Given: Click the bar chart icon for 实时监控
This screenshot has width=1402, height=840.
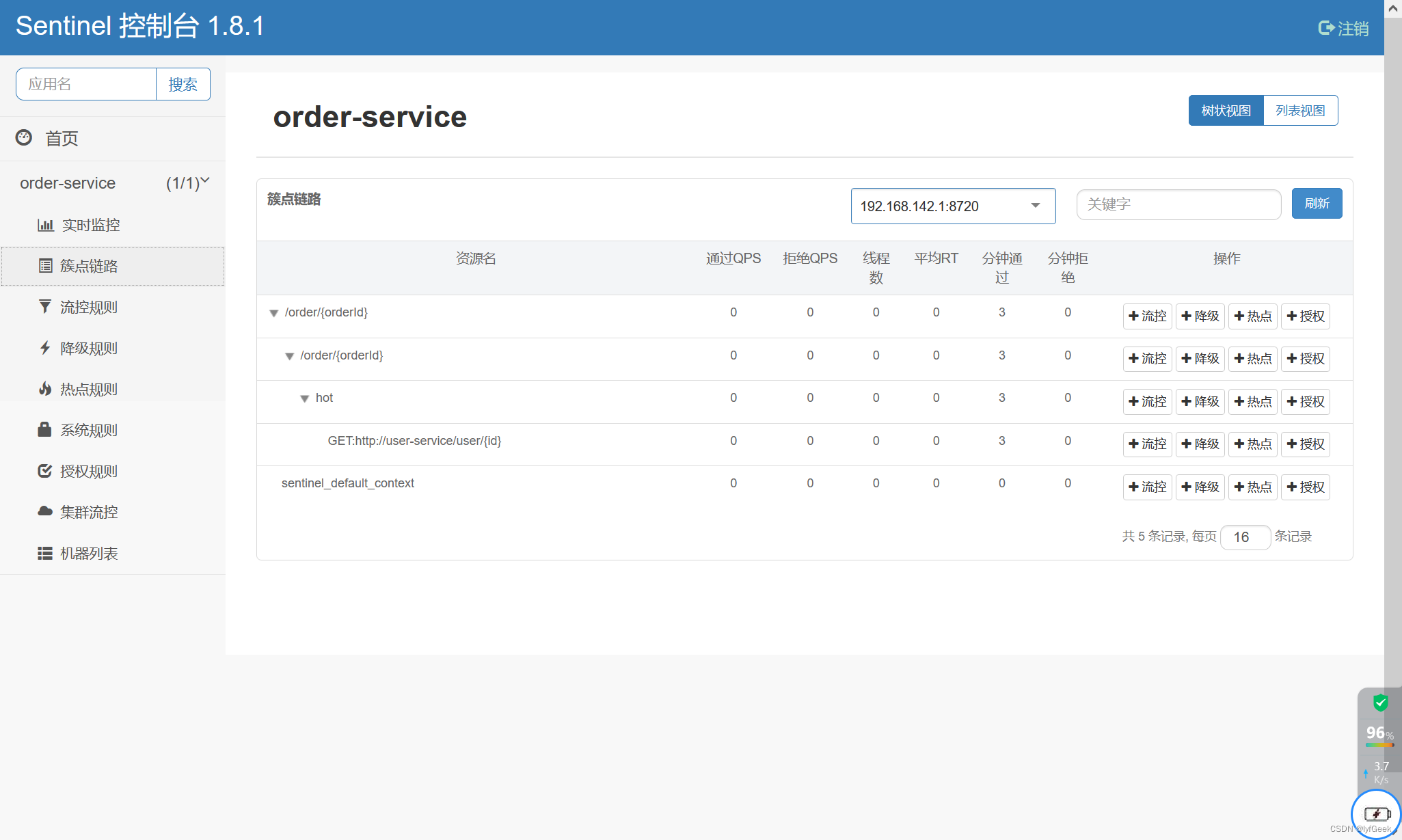Looking at the screenshot, I should (46, 225).
